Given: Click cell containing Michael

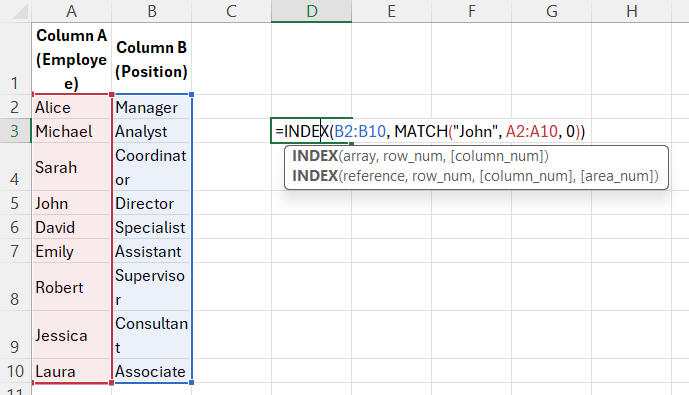Looking at the screenshot, I should (x=72, y=131).
